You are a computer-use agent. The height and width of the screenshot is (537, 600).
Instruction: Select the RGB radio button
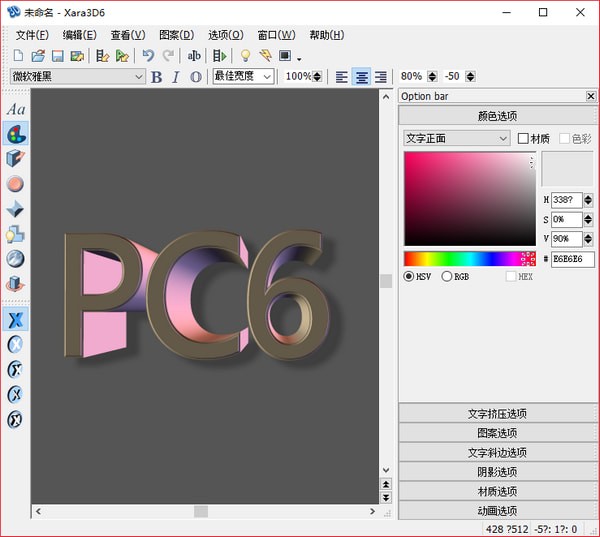point(447,277)
